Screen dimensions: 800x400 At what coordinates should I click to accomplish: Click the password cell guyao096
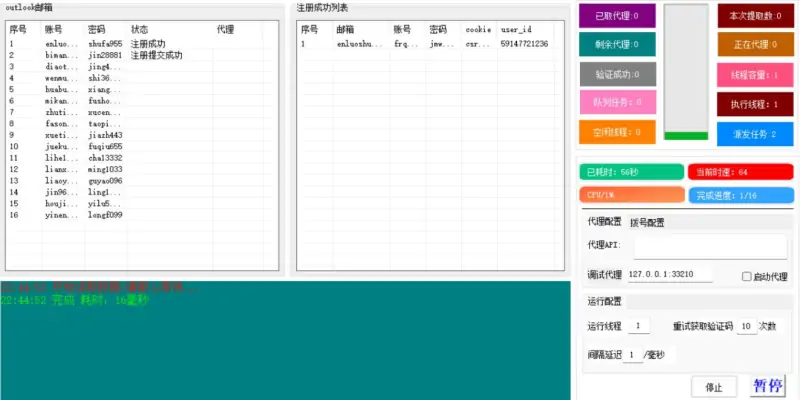(105, 181)
